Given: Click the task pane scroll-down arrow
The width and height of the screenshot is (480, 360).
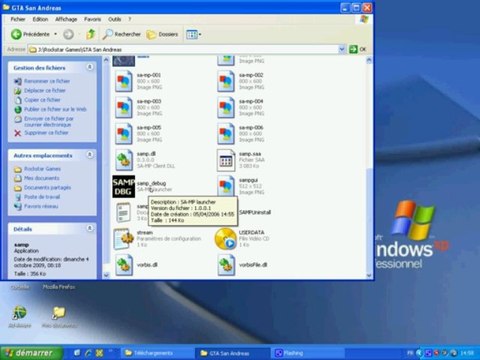Looking at the screenshot, I should (x=106, y=275).
